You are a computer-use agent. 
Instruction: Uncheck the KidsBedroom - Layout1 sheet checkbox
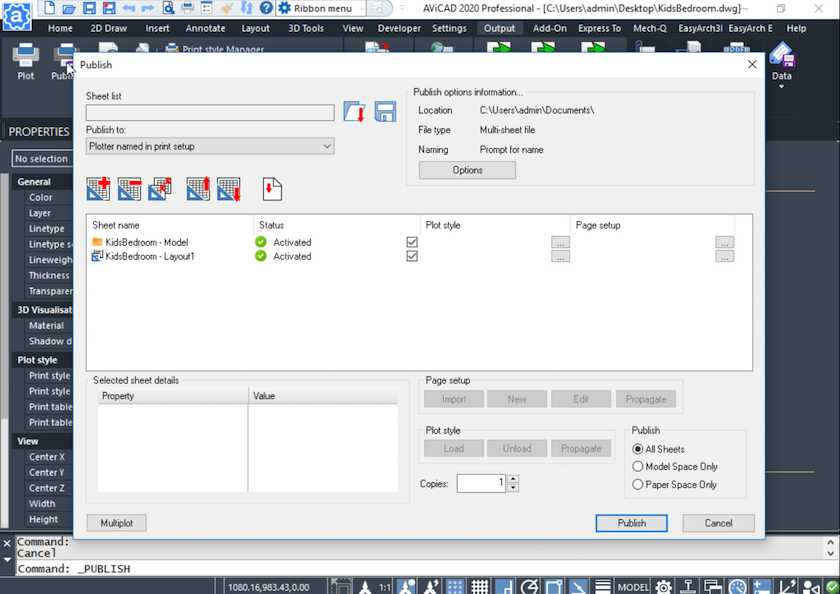click(412, 256)
